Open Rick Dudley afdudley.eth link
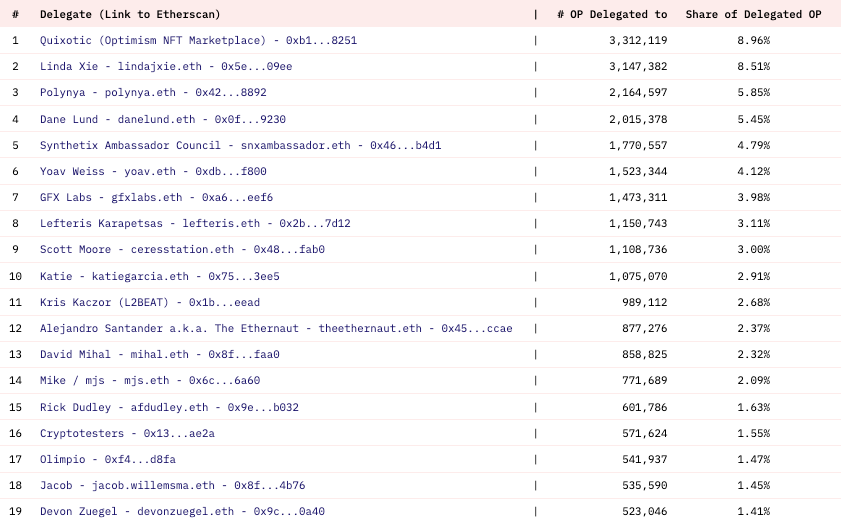This screenshot has width=841, height=524. 169,407
